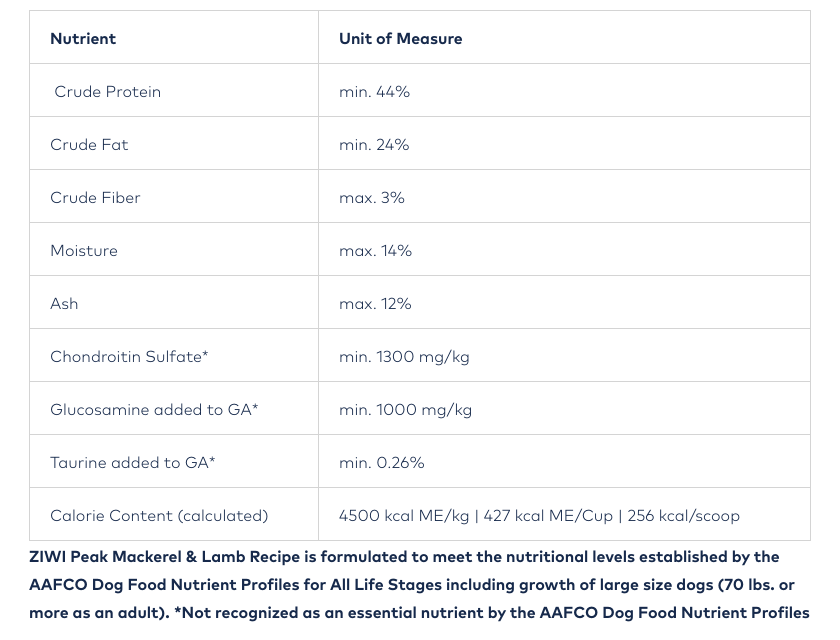
Task: Click the min. 44% value cell
Action: pos(374,92)
